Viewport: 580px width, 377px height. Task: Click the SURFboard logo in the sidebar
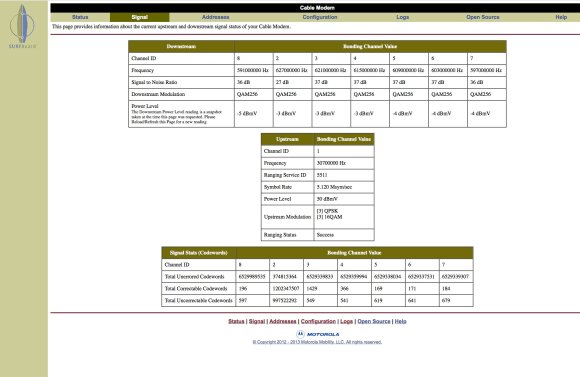23,26
